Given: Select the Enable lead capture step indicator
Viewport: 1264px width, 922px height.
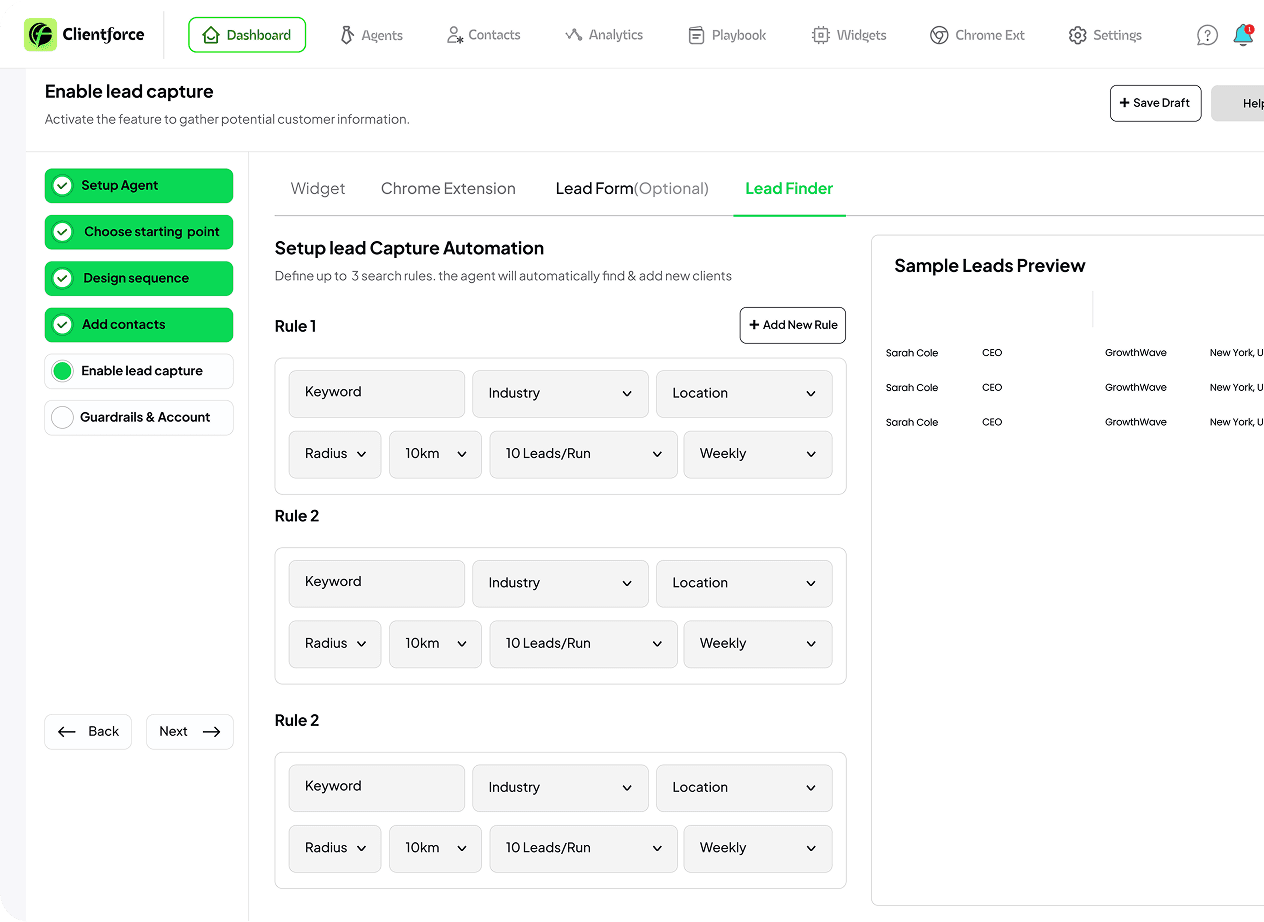Looking at the screenshot, I should (63, 371).
